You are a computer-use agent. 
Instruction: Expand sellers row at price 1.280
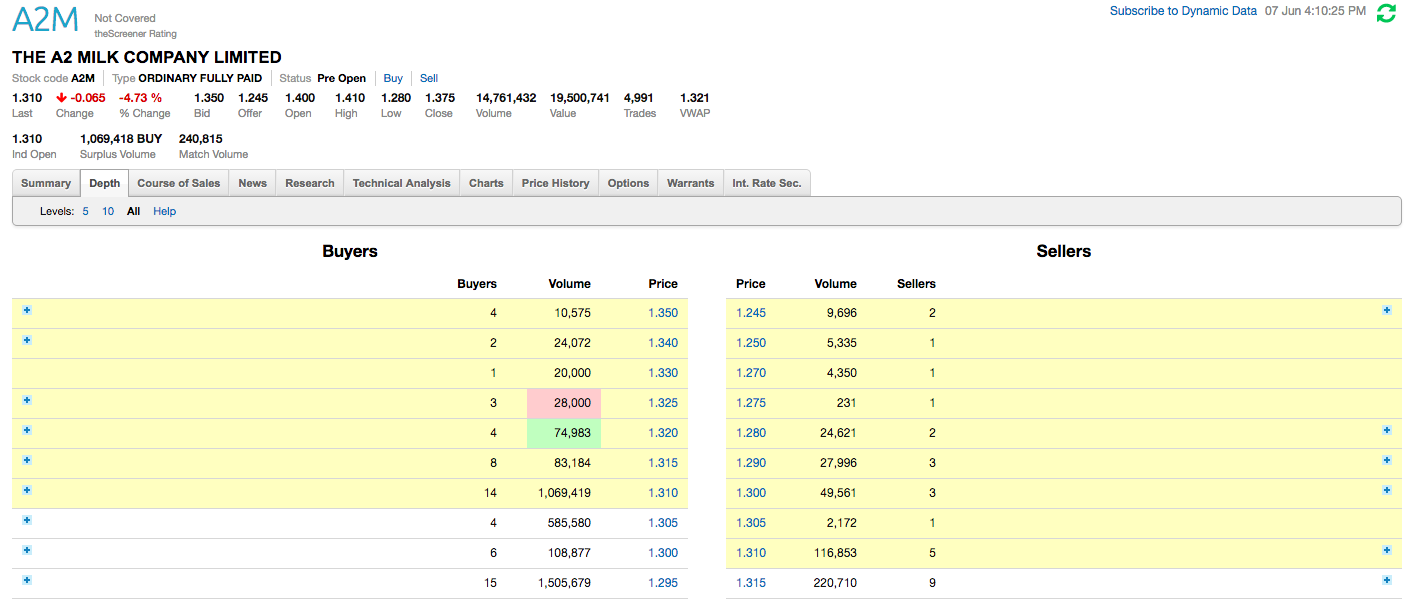(x=1387, y=430)
